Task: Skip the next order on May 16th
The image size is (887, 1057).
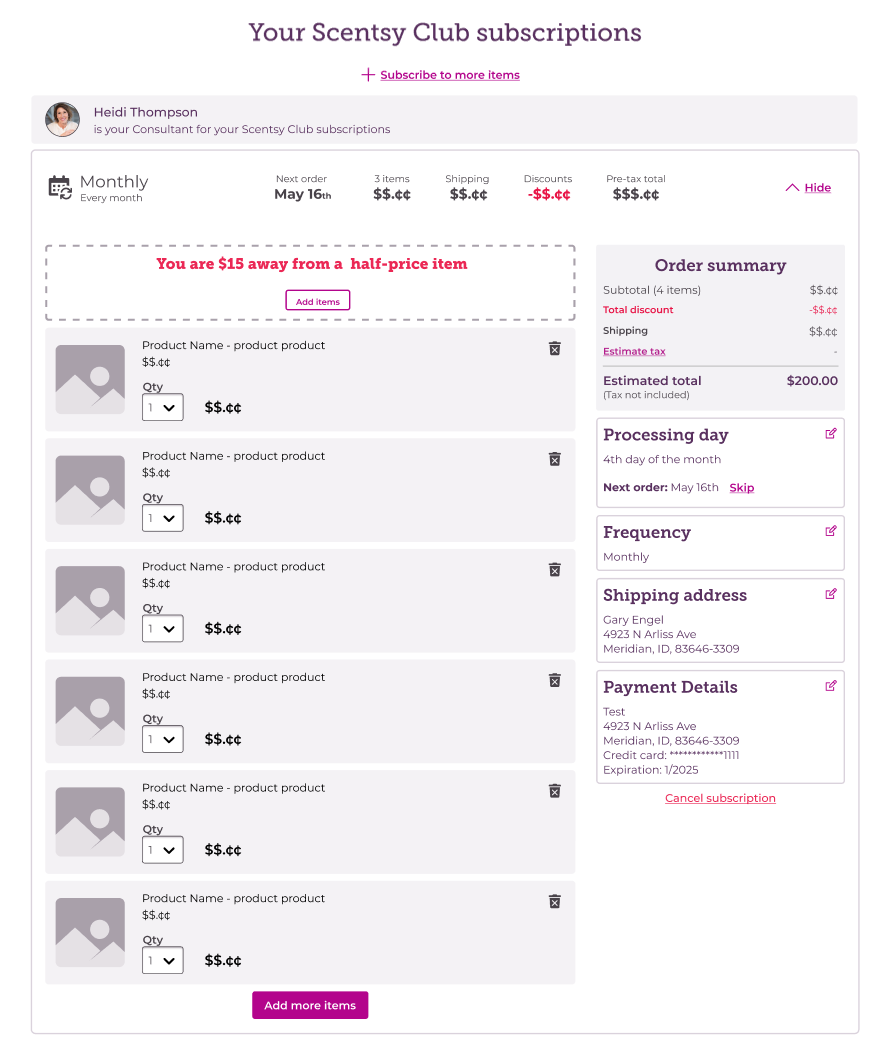Action: click(x=741, y=488)
